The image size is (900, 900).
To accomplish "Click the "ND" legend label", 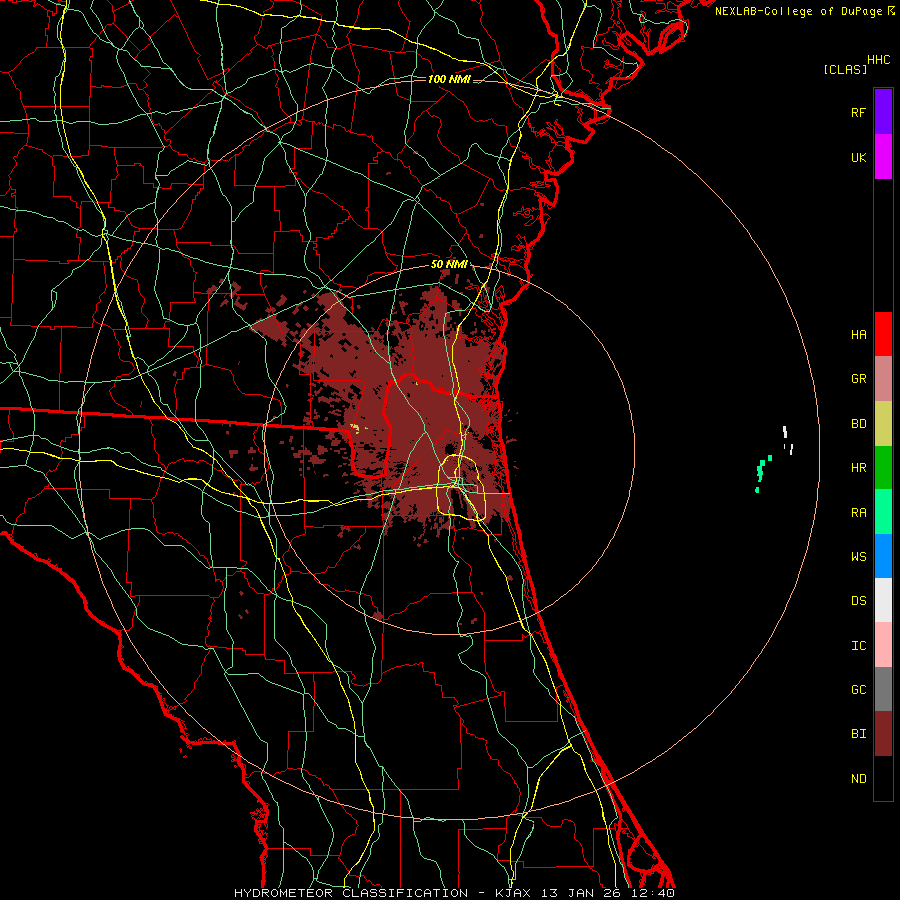I will [x=858, y=779].
